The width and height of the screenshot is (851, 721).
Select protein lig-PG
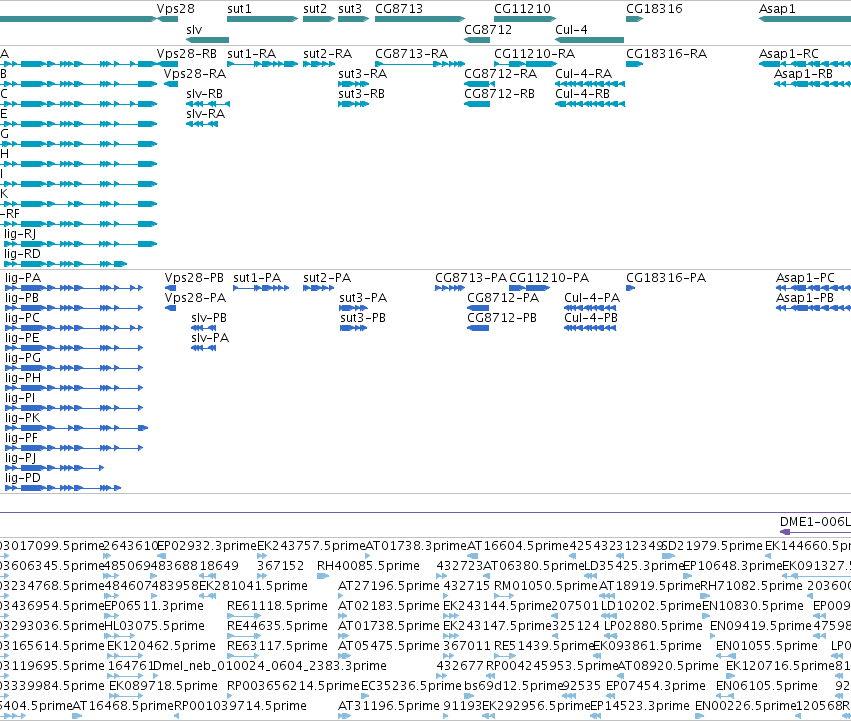coord(74,368)
